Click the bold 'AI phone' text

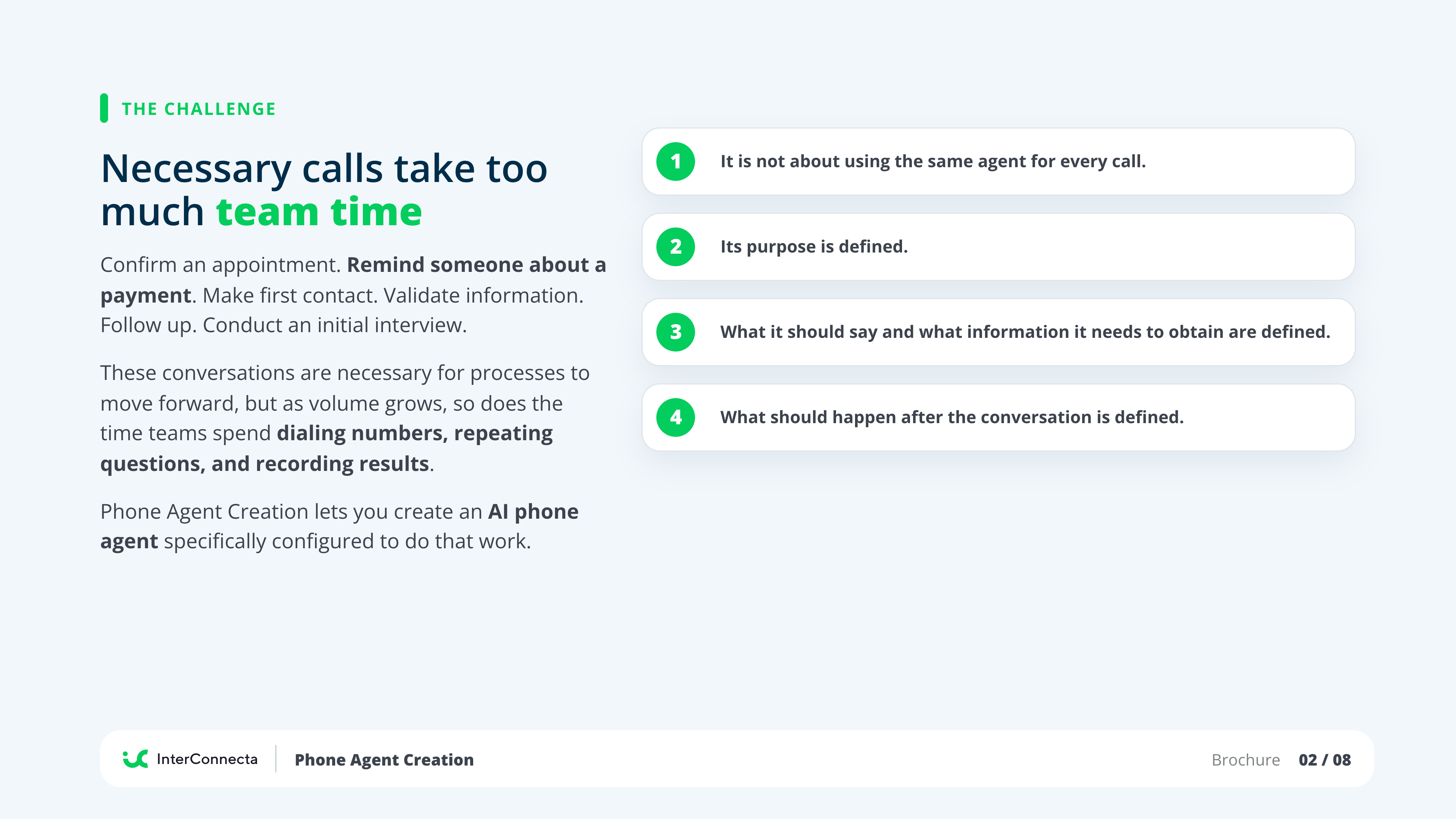533,511
